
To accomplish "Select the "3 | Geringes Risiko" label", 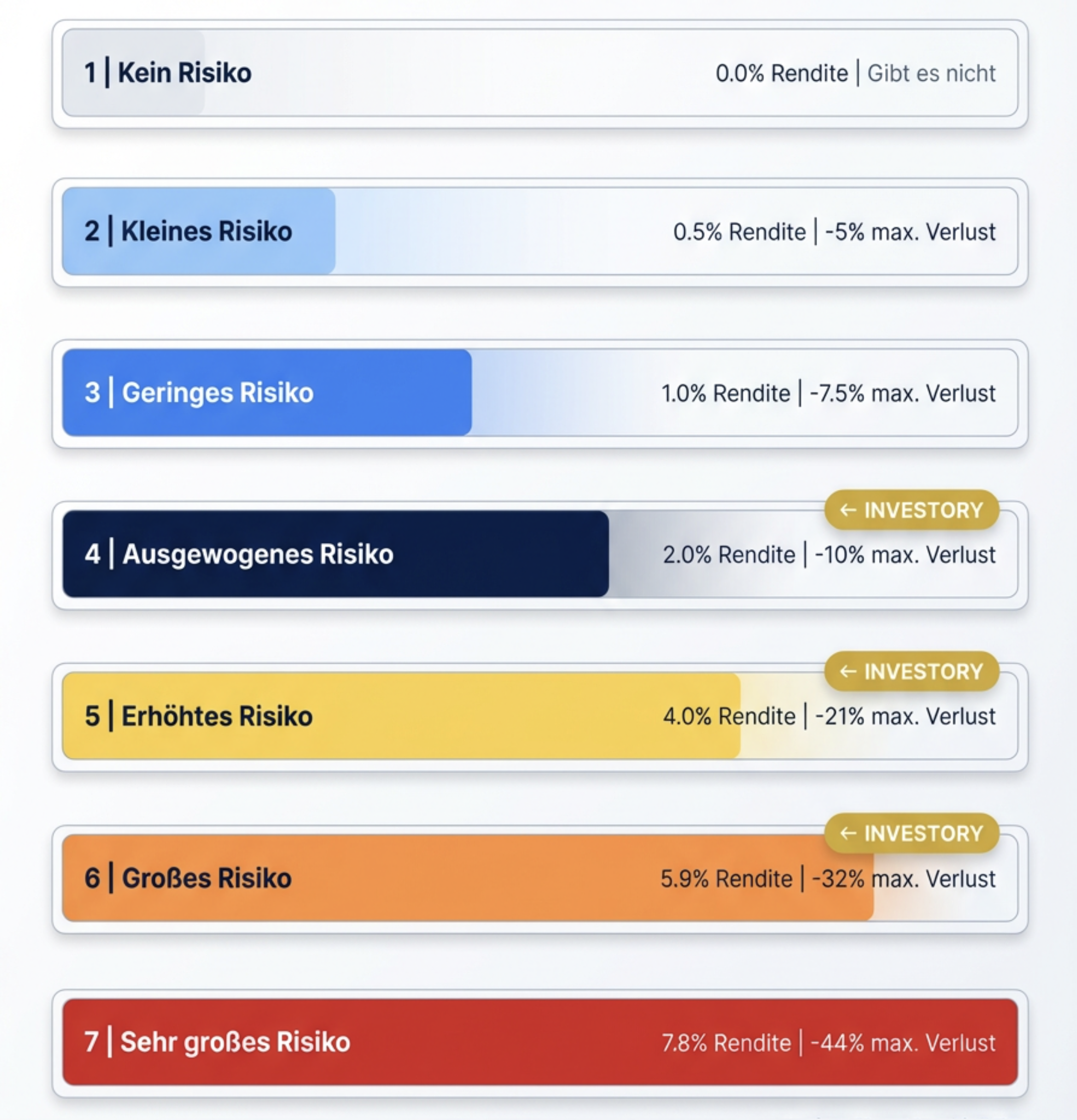I will [x=199, y=393].
